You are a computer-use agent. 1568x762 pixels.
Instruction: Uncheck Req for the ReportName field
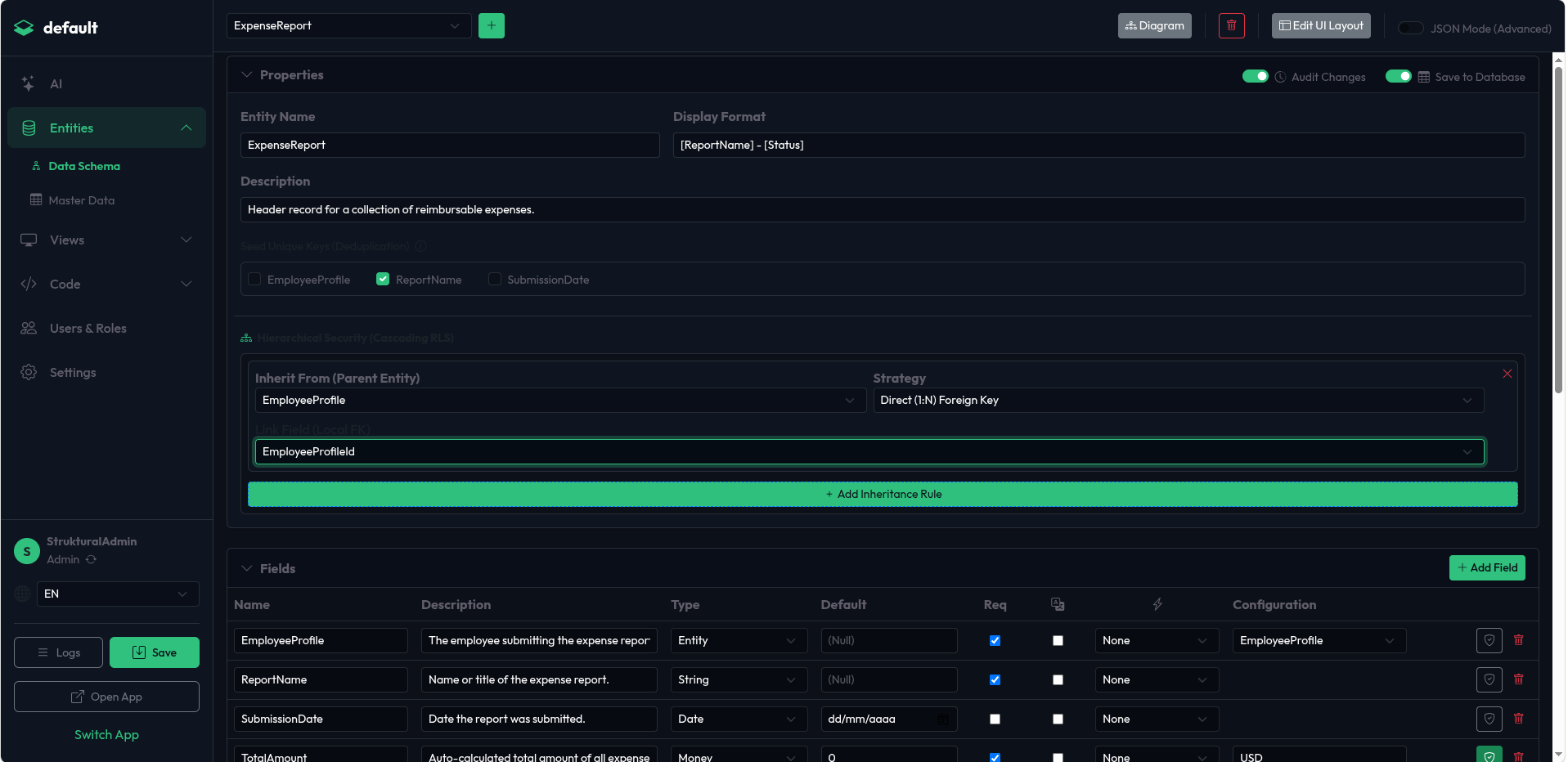pos(995,679)
